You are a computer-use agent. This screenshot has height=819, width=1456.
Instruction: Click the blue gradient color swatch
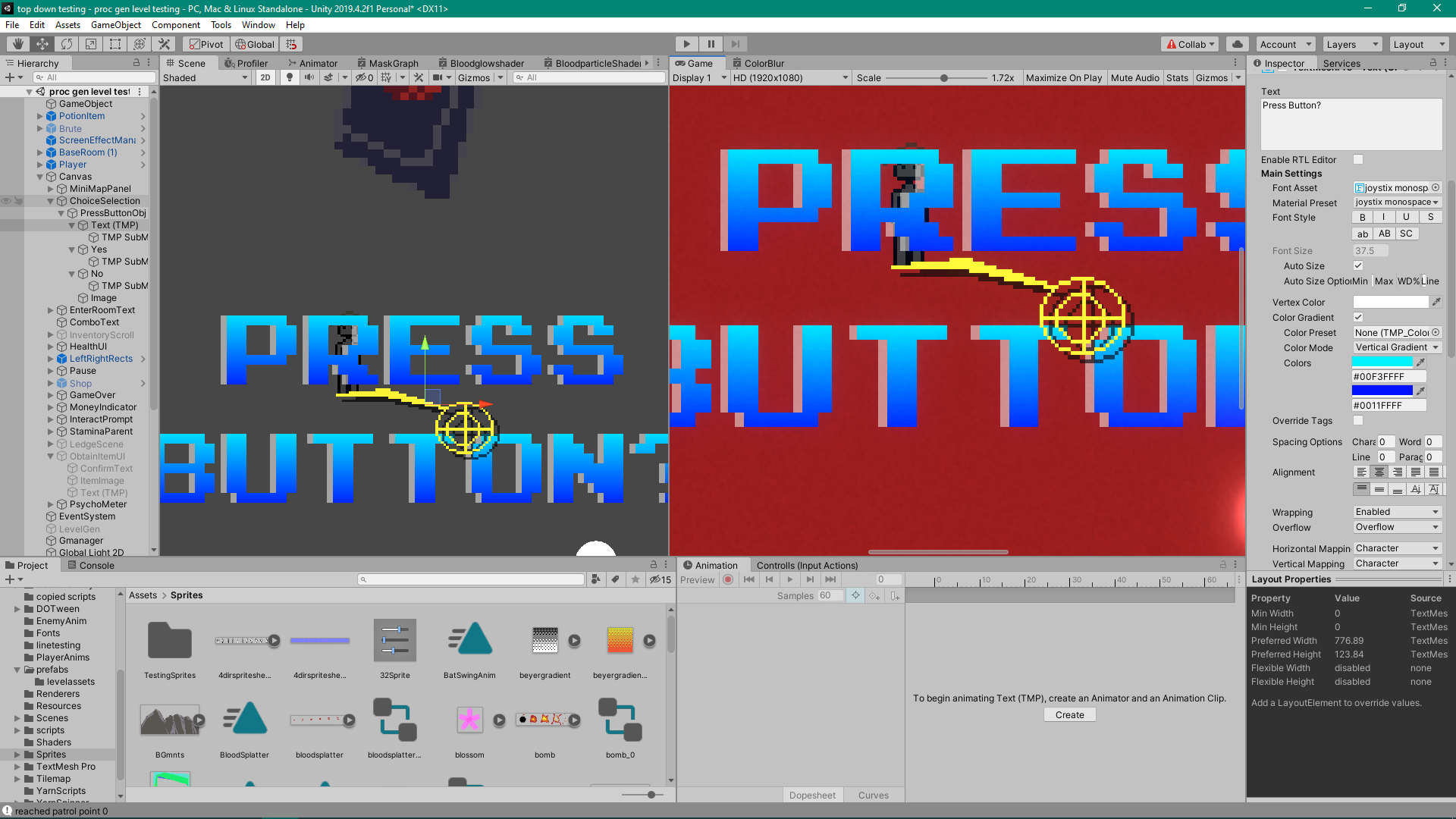1382,391
